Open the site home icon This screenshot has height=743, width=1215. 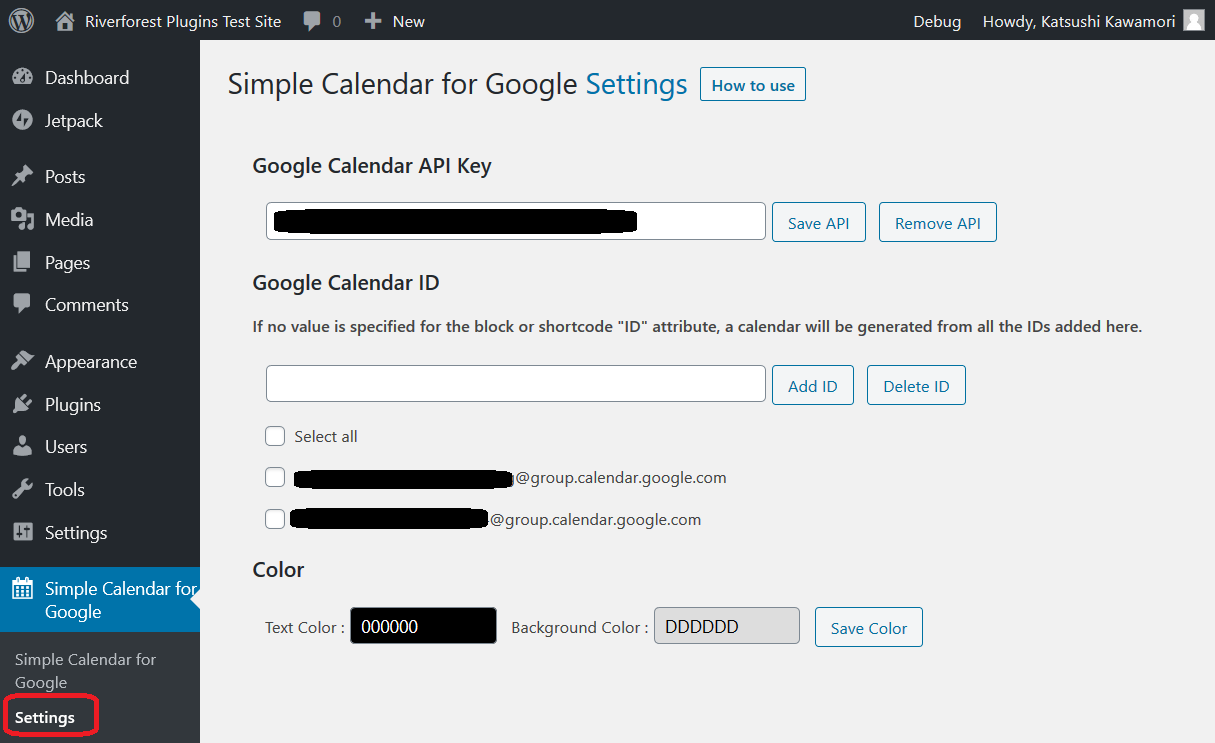(65, 20)
